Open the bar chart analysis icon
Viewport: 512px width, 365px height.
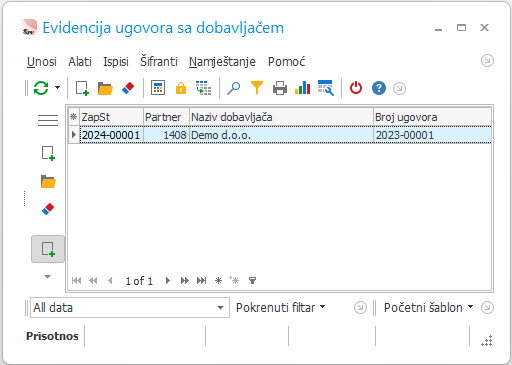pos(303,88)
